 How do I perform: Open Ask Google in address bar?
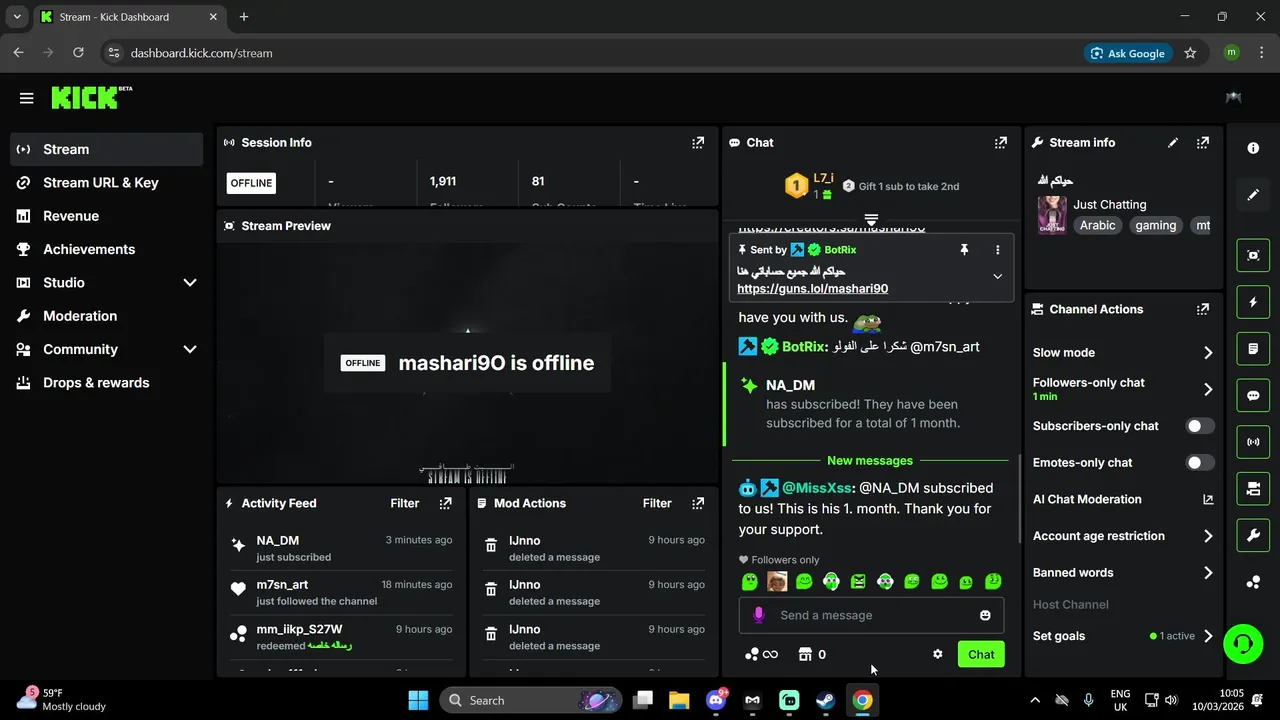pyautogui.click(x=1129, y=53)
